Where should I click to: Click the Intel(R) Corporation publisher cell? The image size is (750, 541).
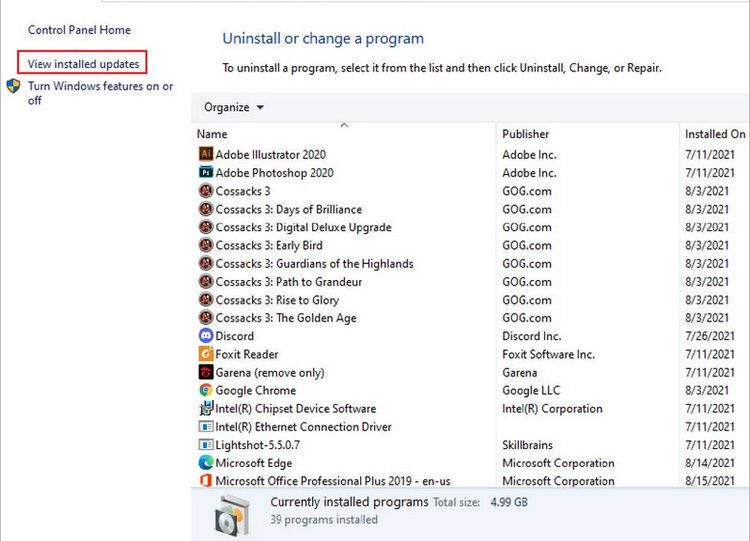point(552,409)
